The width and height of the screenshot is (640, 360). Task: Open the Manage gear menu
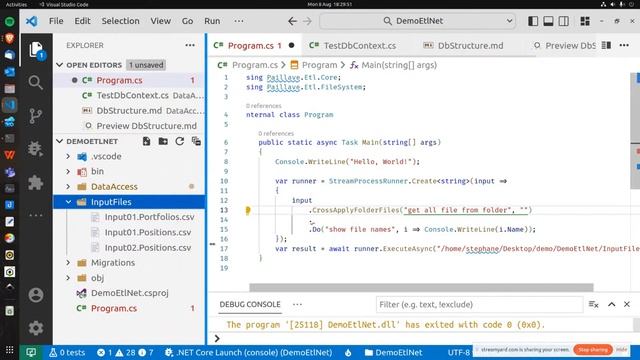point(36,328)
